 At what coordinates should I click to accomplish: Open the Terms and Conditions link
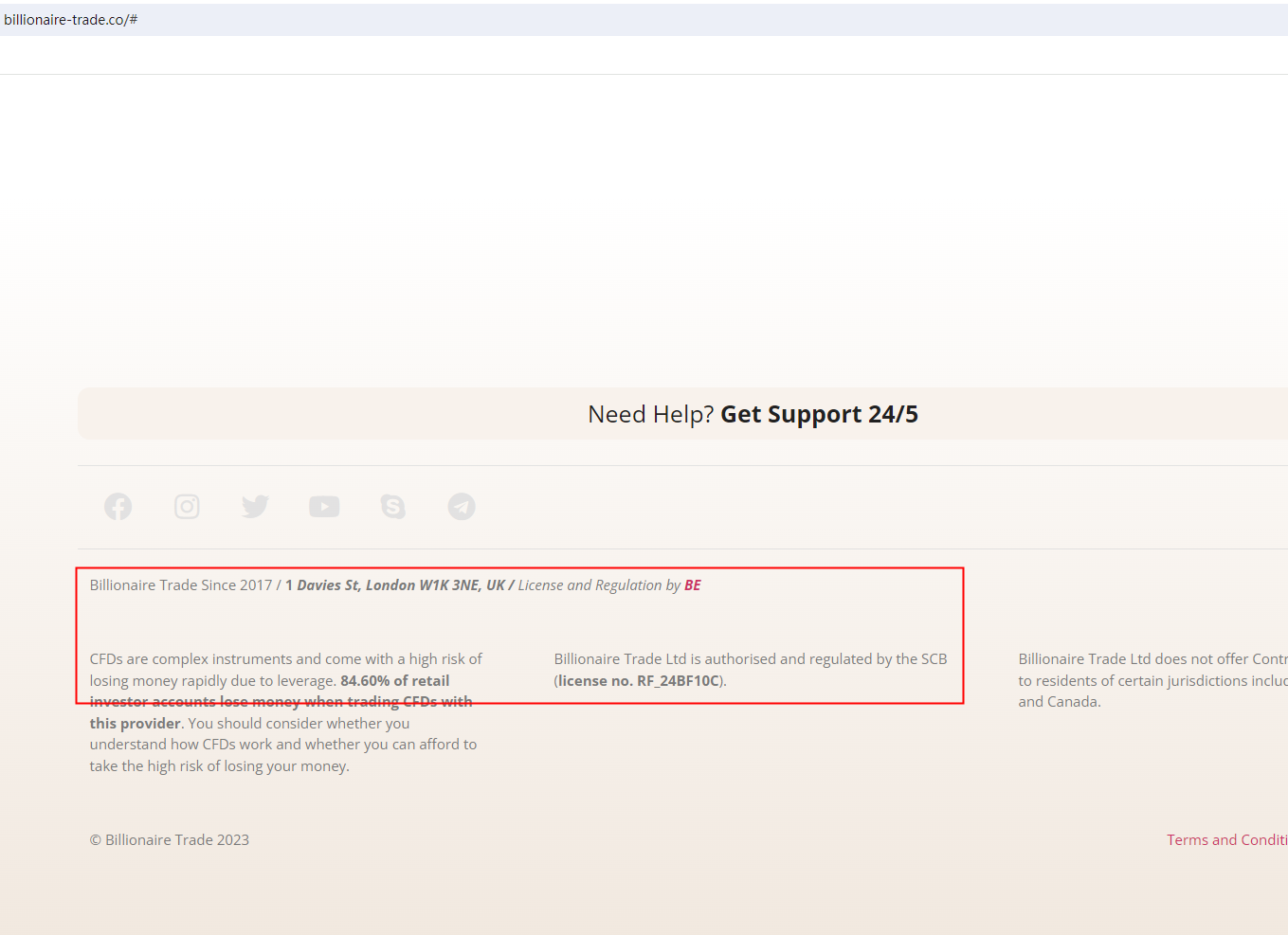[1227, 840]
